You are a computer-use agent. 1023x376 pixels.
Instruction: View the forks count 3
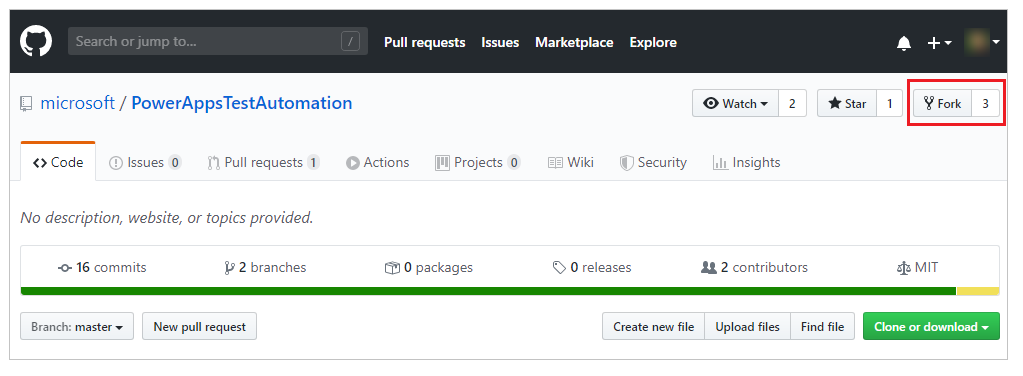986,104
